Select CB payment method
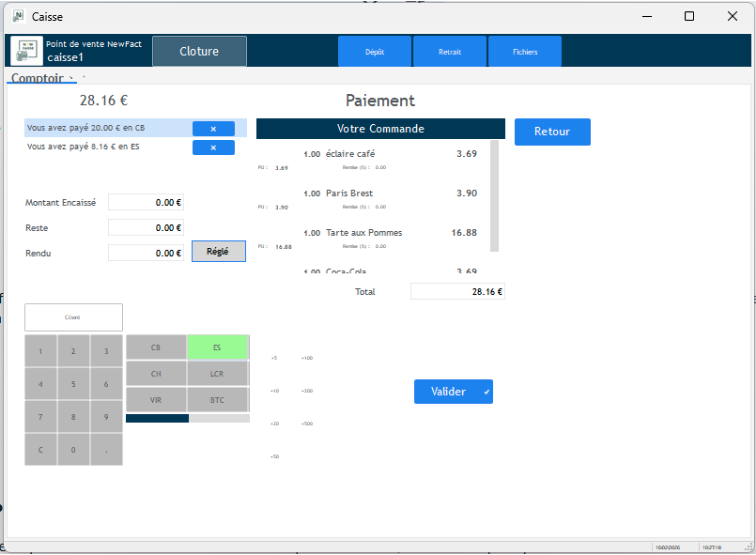The image size is (756, 555). pyautogui.click(x=156, y=347)
